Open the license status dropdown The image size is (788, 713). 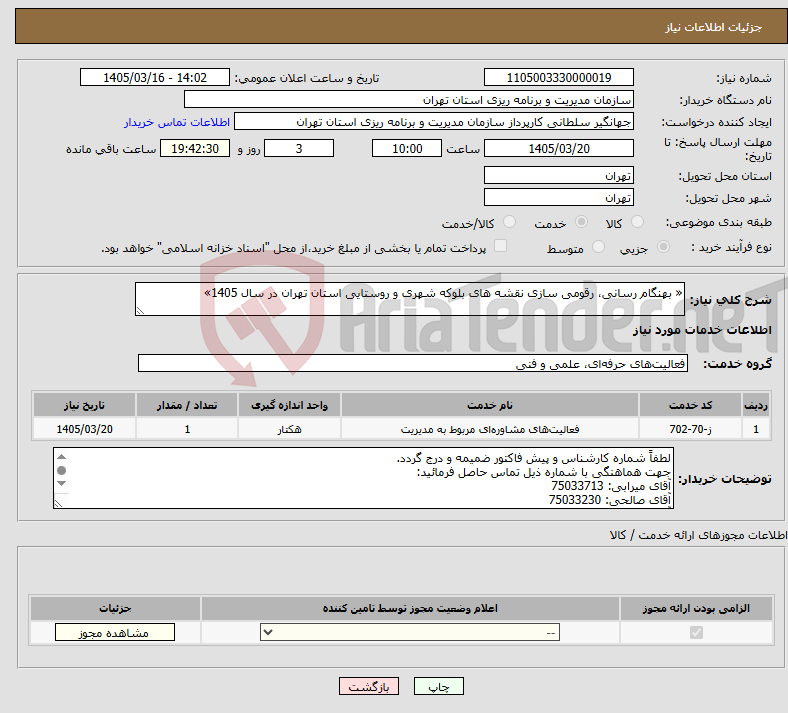tap(410, 632)
